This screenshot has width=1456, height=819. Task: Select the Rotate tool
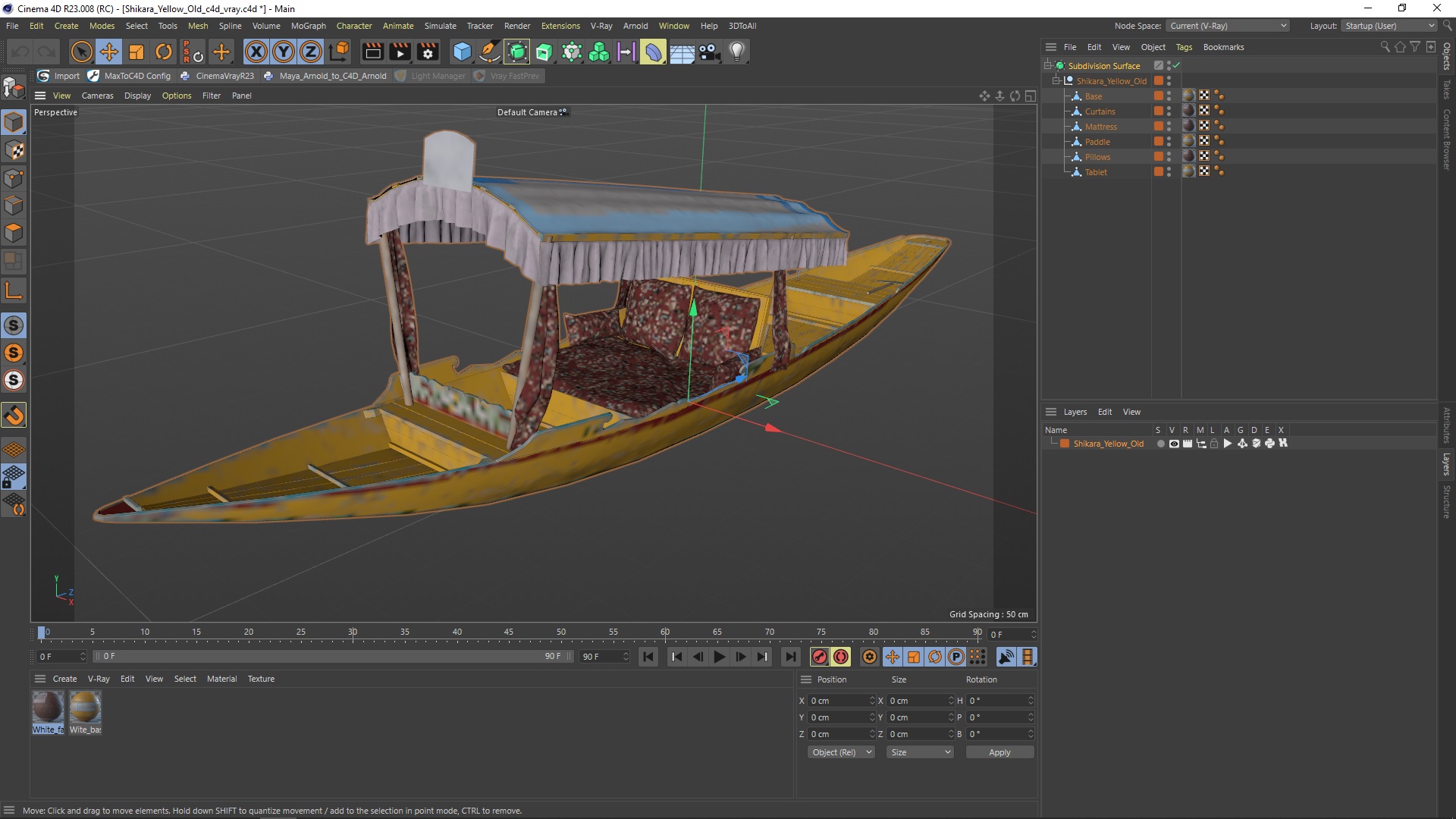pyautogui.click(x=164, y=52)
